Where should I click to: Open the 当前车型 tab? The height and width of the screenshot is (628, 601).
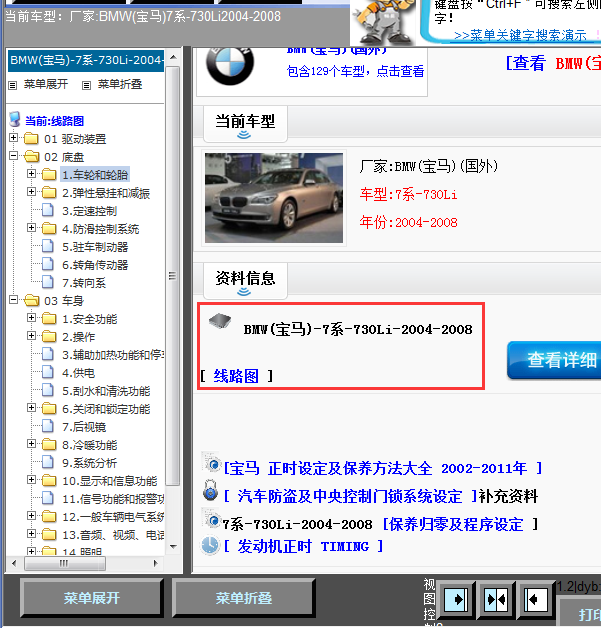pyautogui.click(x=245, y=124)
